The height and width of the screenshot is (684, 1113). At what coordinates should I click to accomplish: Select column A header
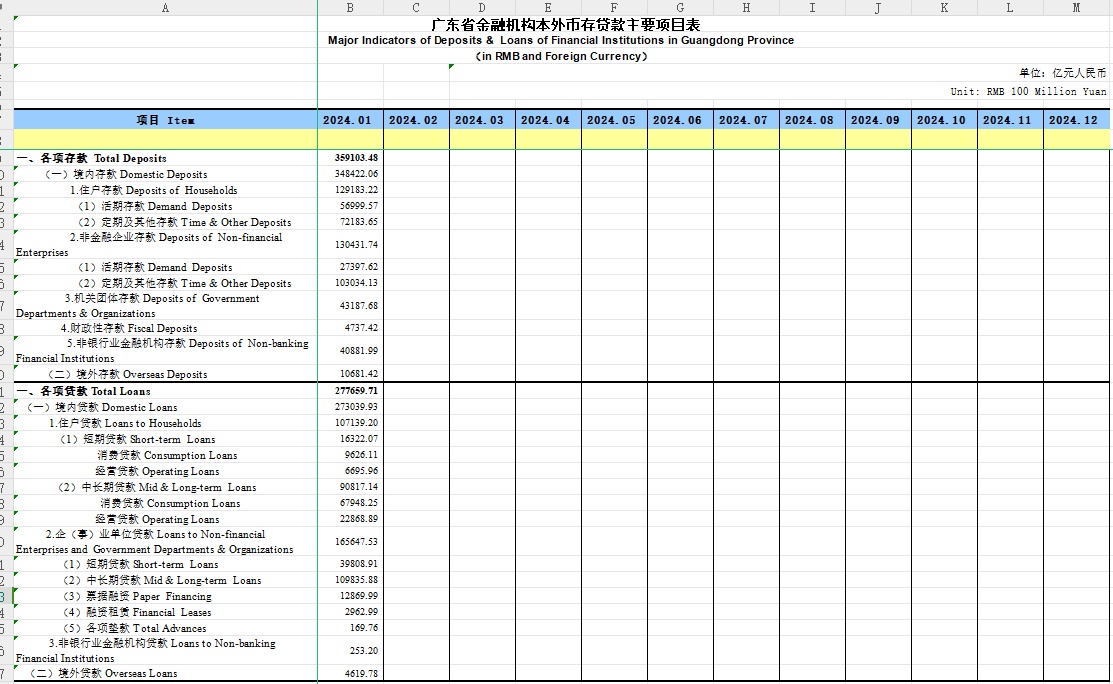click(x=165, y=7)
